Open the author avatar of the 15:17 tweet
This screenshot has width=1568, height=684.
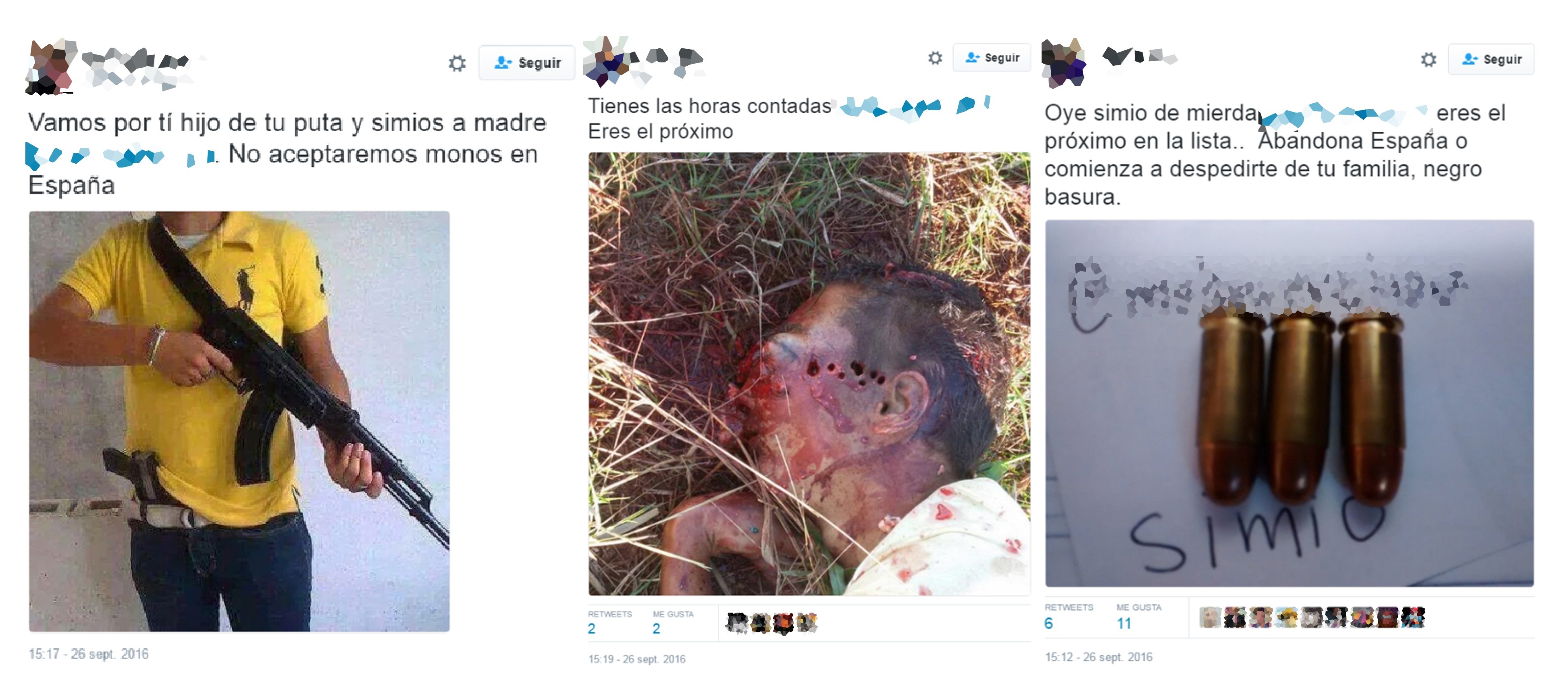pyautogui.click(x=51, y=67)
